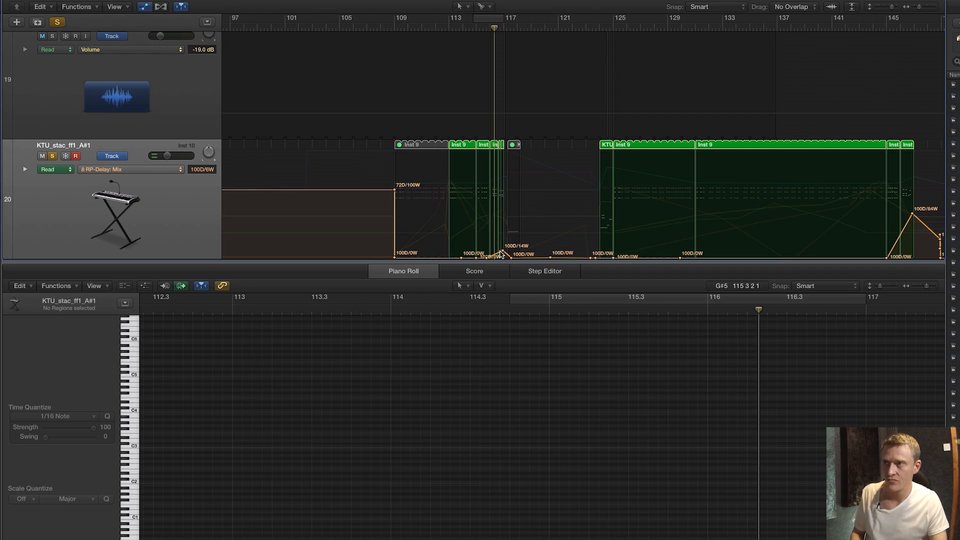
Task: Open the Scale Quantize Off dropdown
Action: coord(23,499)
